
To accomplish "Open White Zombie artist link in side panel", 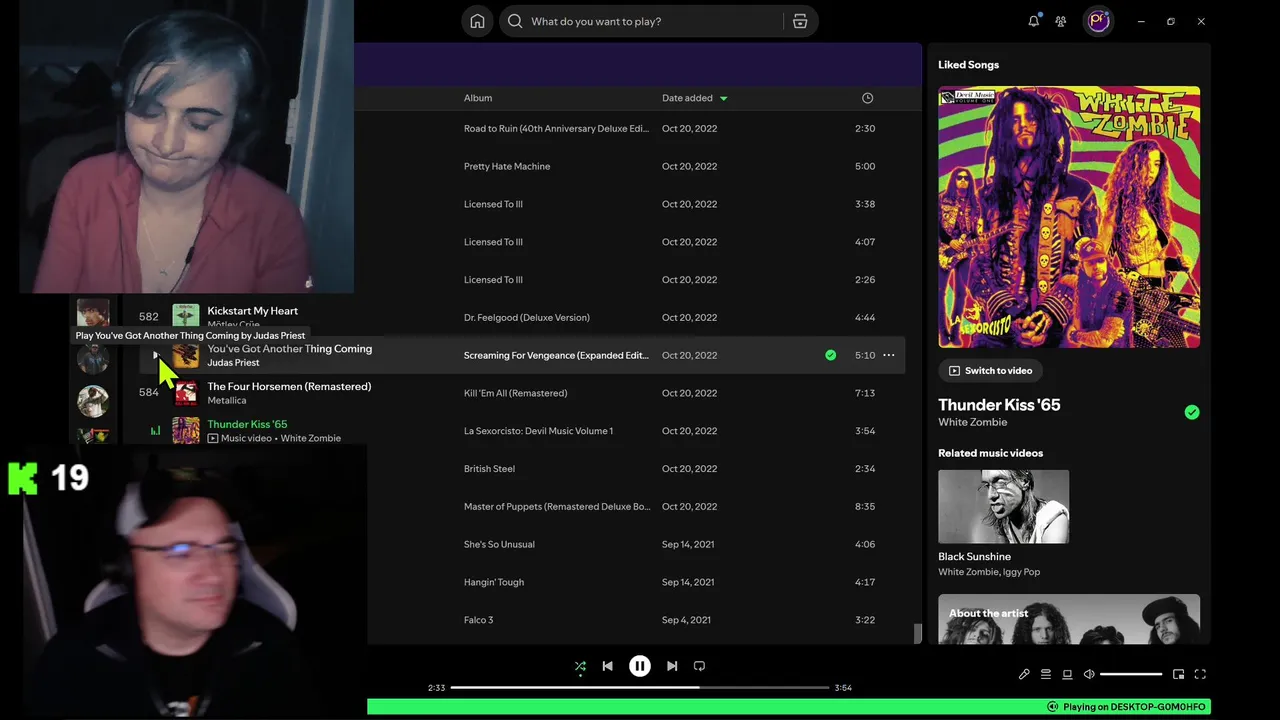I will click(972, 422).
